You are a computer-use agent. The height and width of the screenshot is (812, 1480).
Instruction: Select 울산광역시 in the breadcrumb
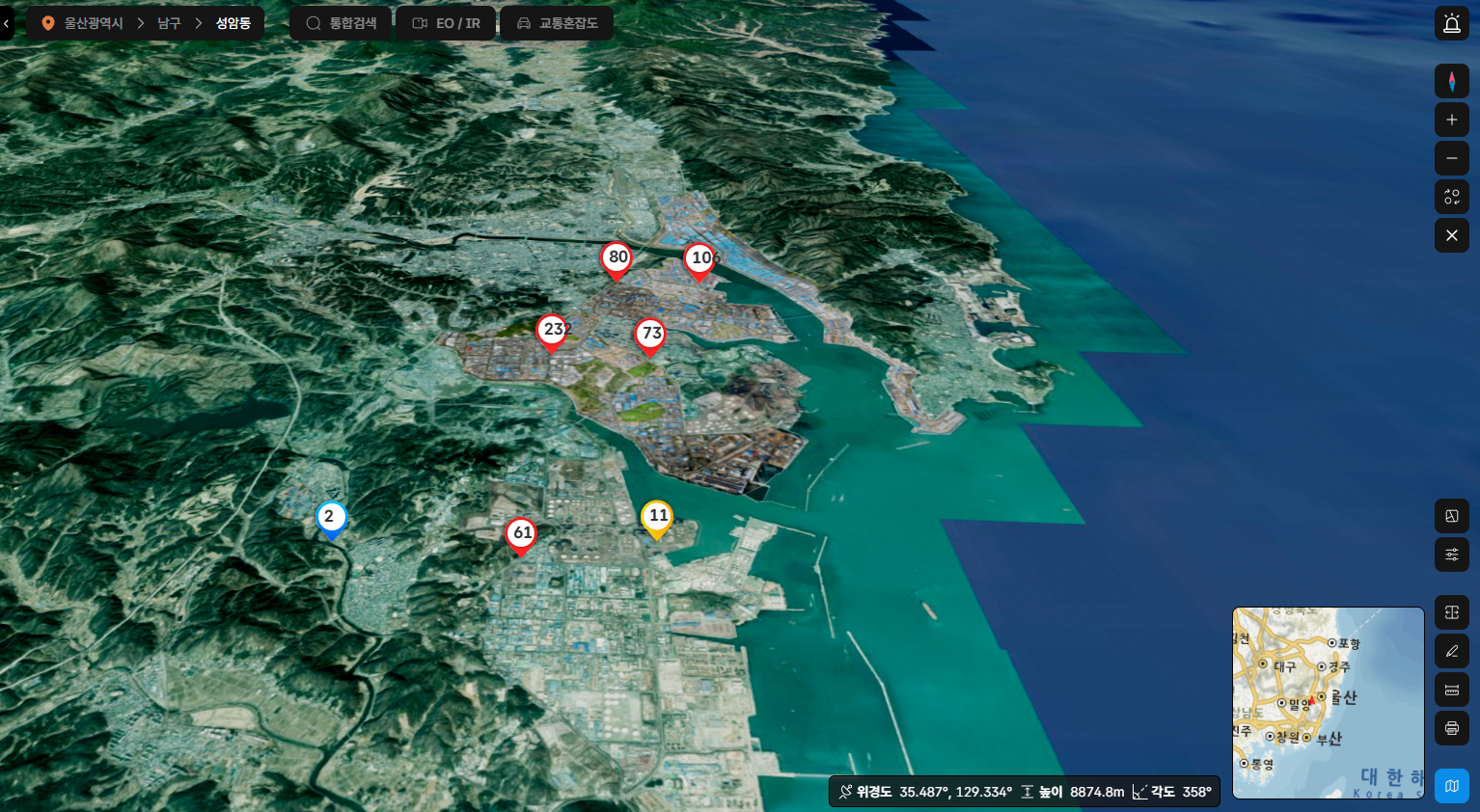(x=94, y=23)
